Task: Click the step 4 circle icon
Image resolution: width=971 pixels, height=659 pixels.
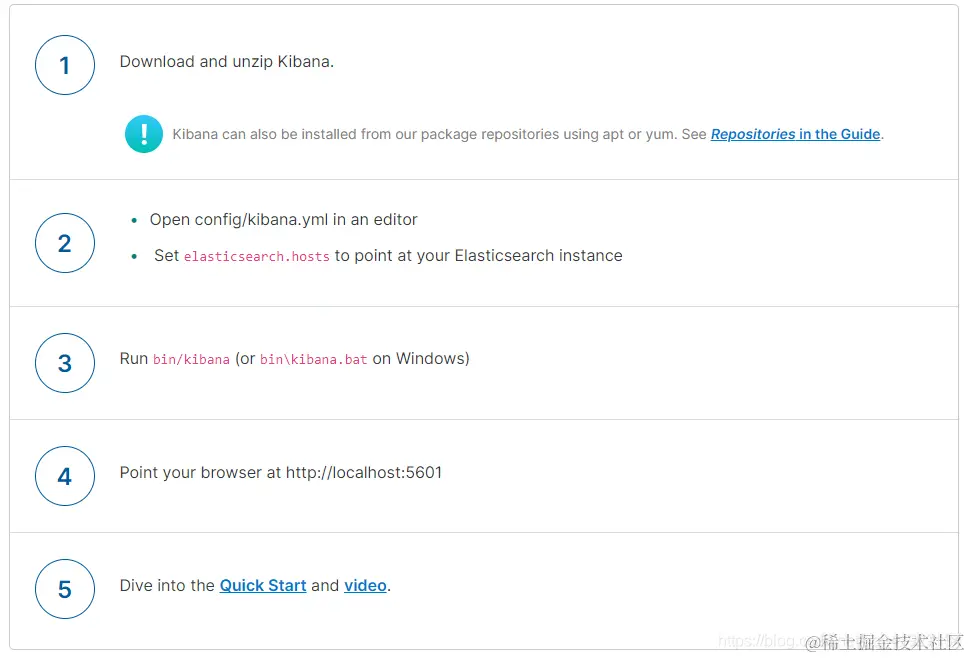Action: tap(65, 475)
